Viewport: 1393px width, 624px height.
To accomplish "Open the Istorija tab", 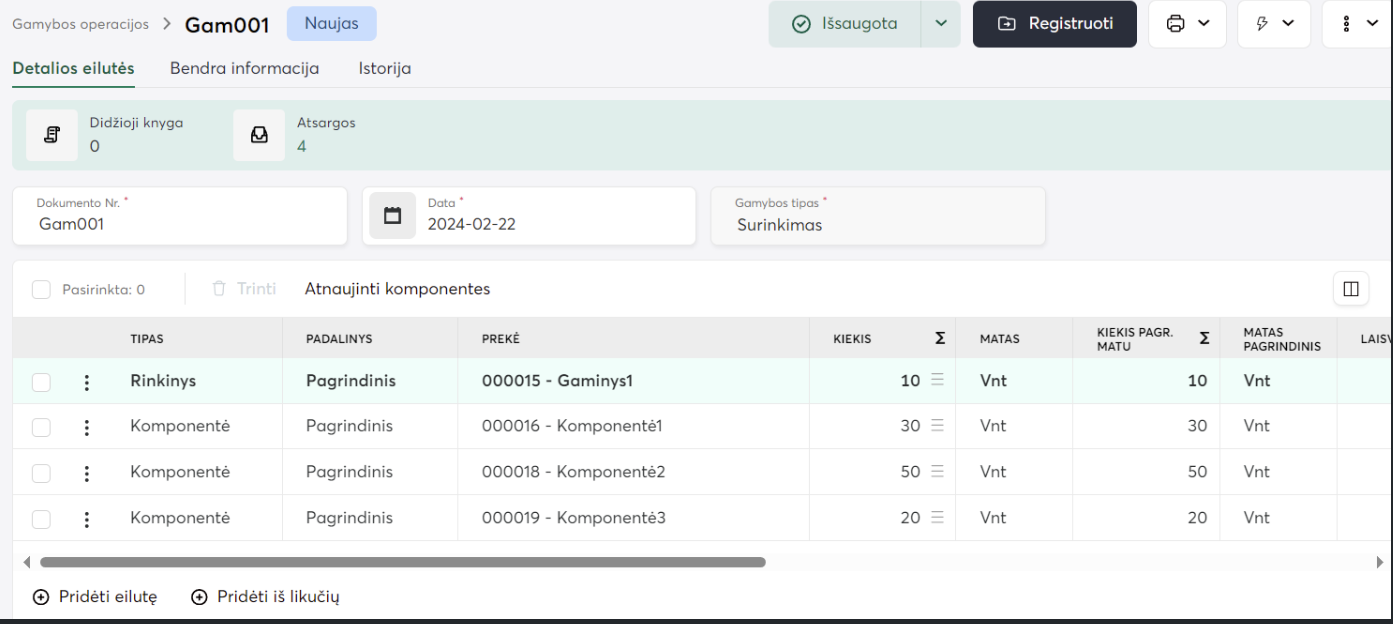I will pyautogui.click(x=384, y=69).
